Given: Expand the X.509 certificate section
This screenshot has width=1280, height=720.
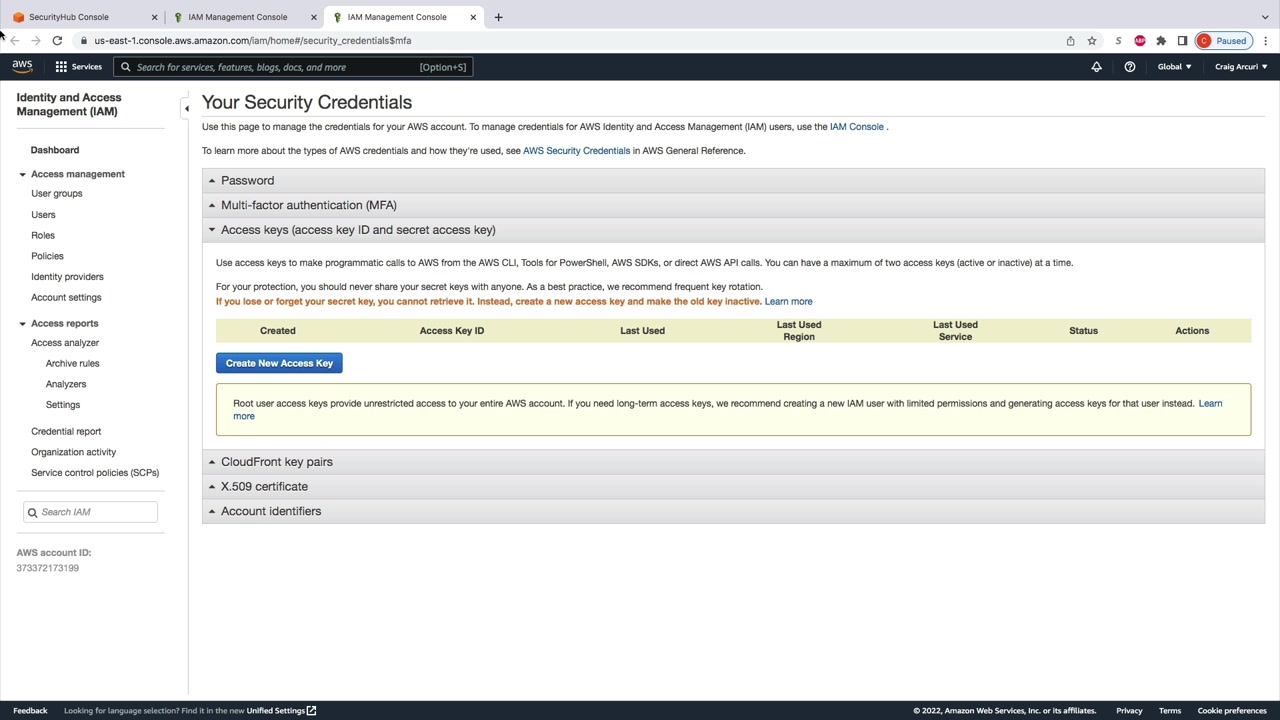Looking at the screenshot, I should (733, 487).
